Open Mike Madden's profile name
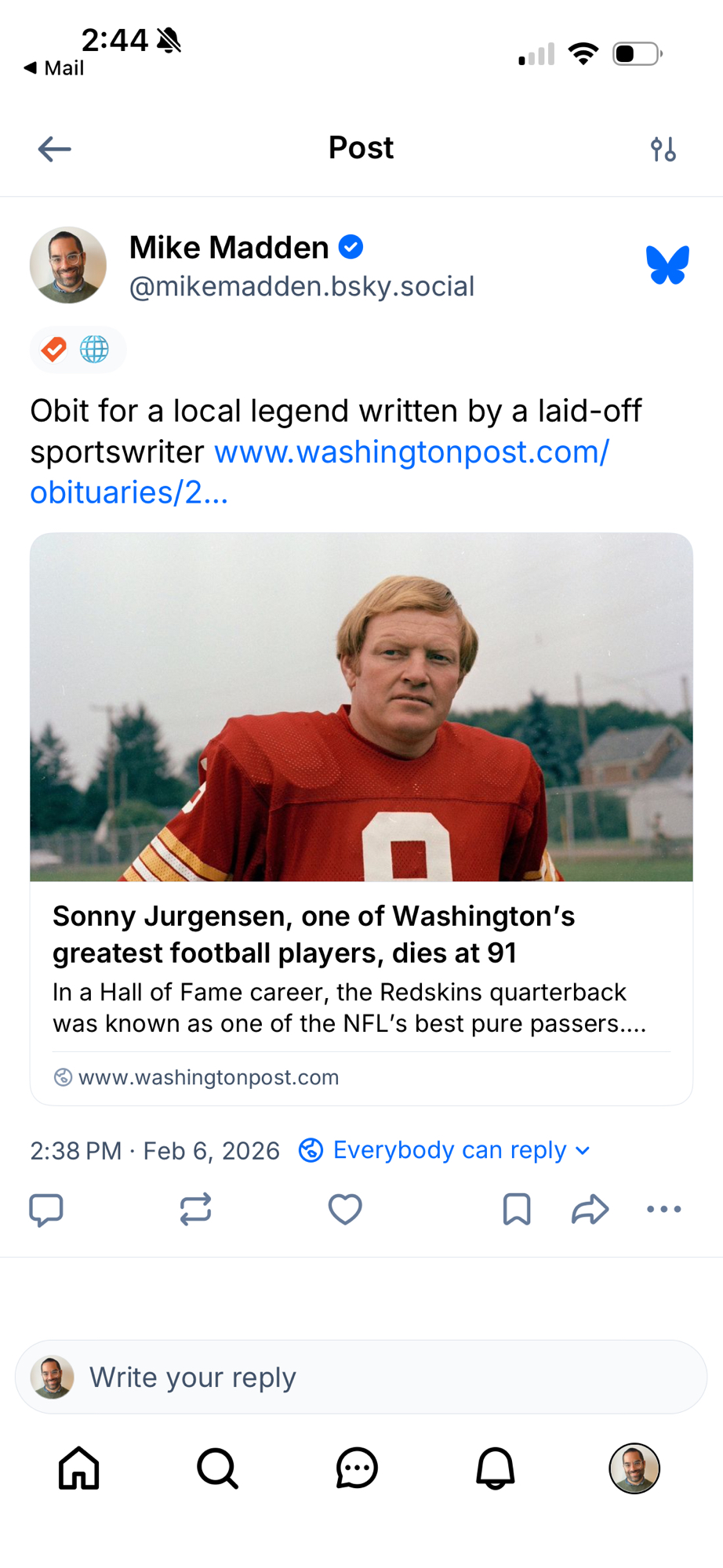 click(x=228, y=248)
